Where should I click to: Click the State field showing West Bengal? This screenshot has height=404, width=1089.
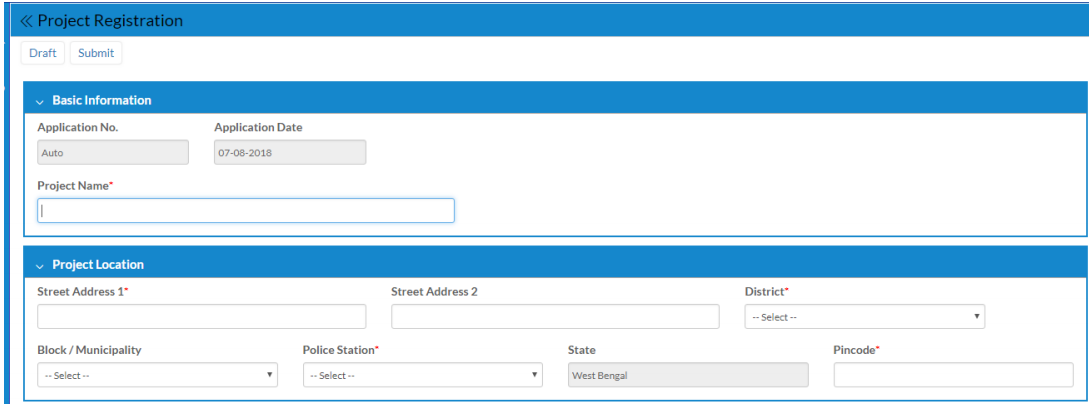pos(687,375)
